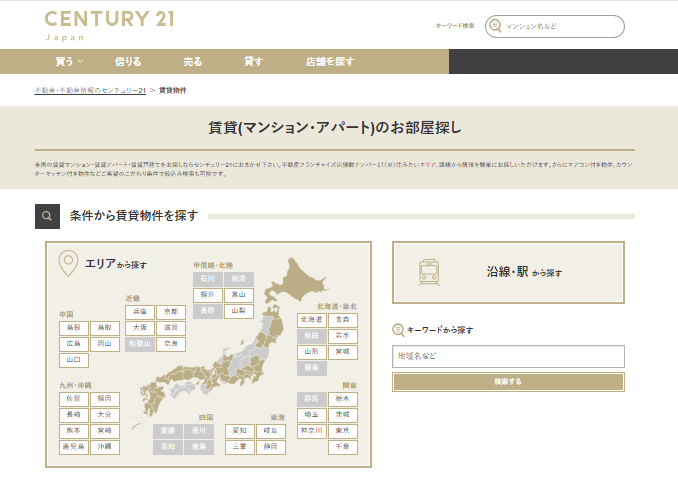Viewport: 678px width, 489px height.
Task: Go to 店舗を探す in navigation
Action: (330, 61)
